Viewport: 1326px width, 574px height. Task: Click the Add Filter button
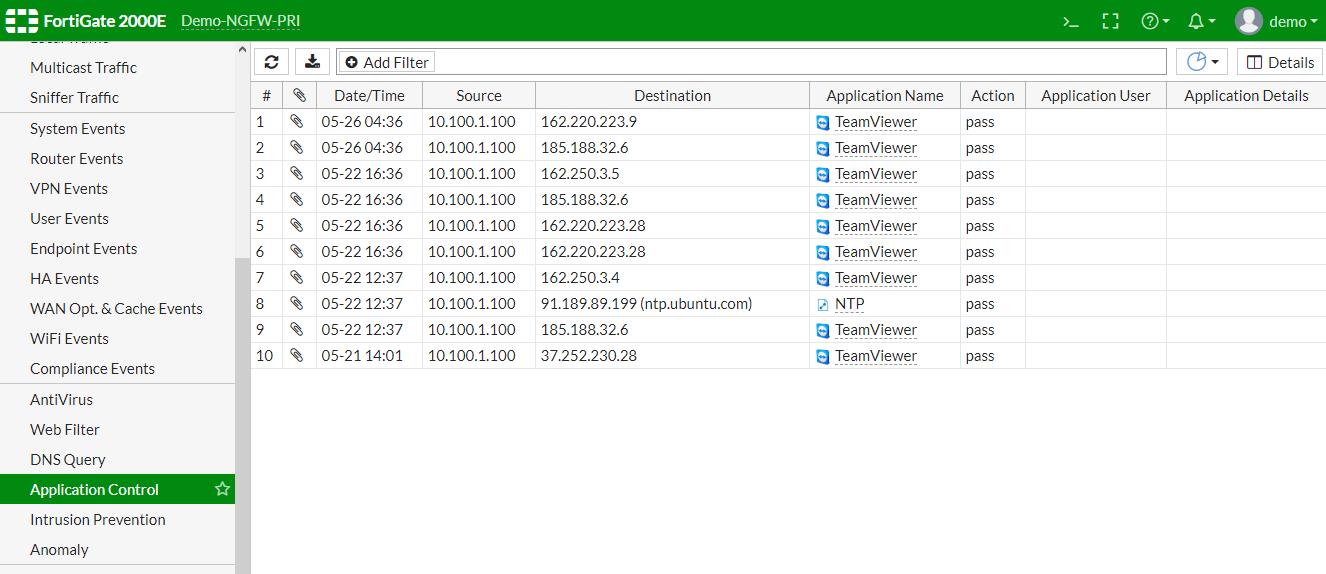point(386,62)
